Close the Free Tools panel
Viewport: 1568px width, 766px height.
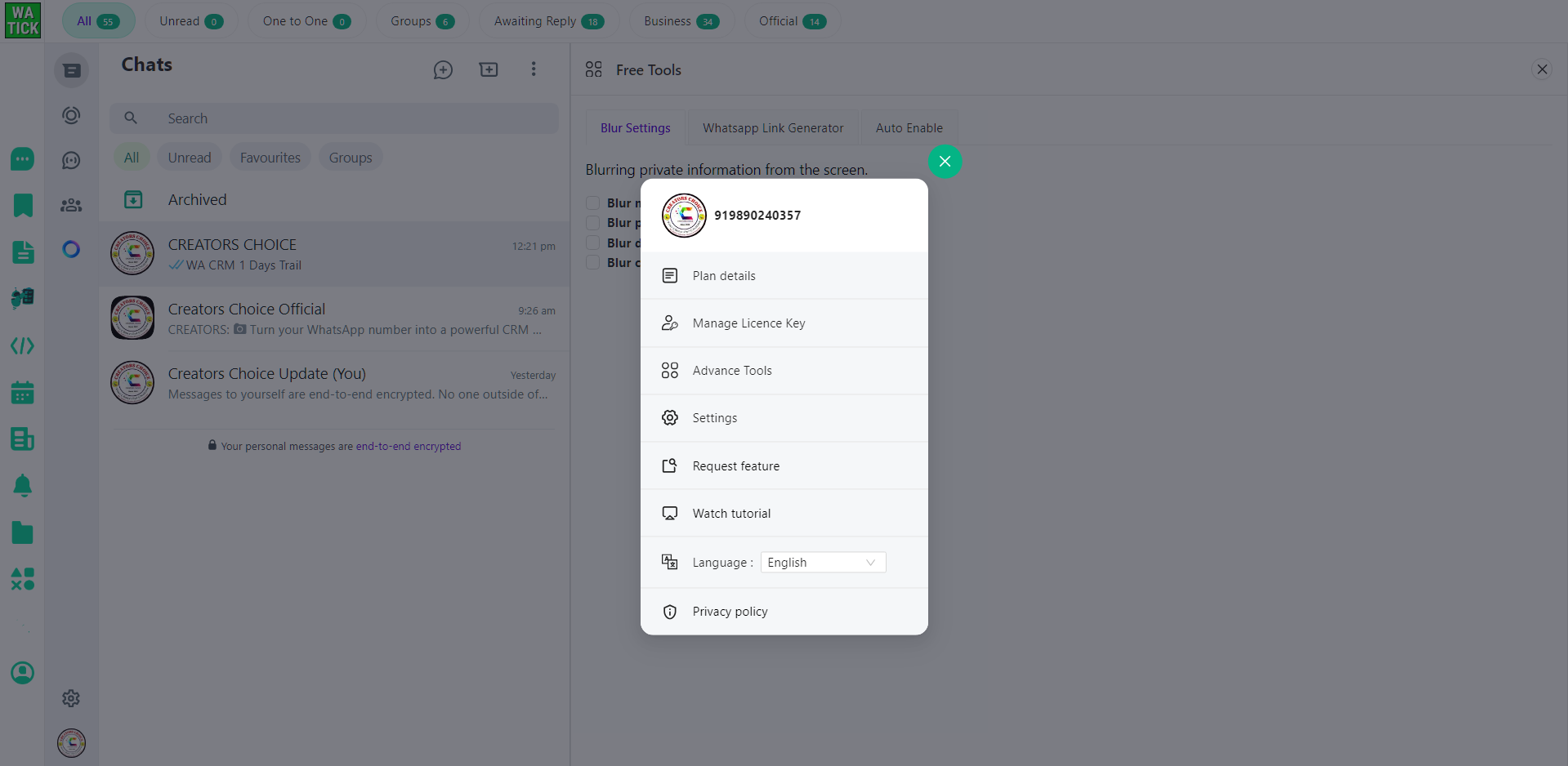point(1542,69)
